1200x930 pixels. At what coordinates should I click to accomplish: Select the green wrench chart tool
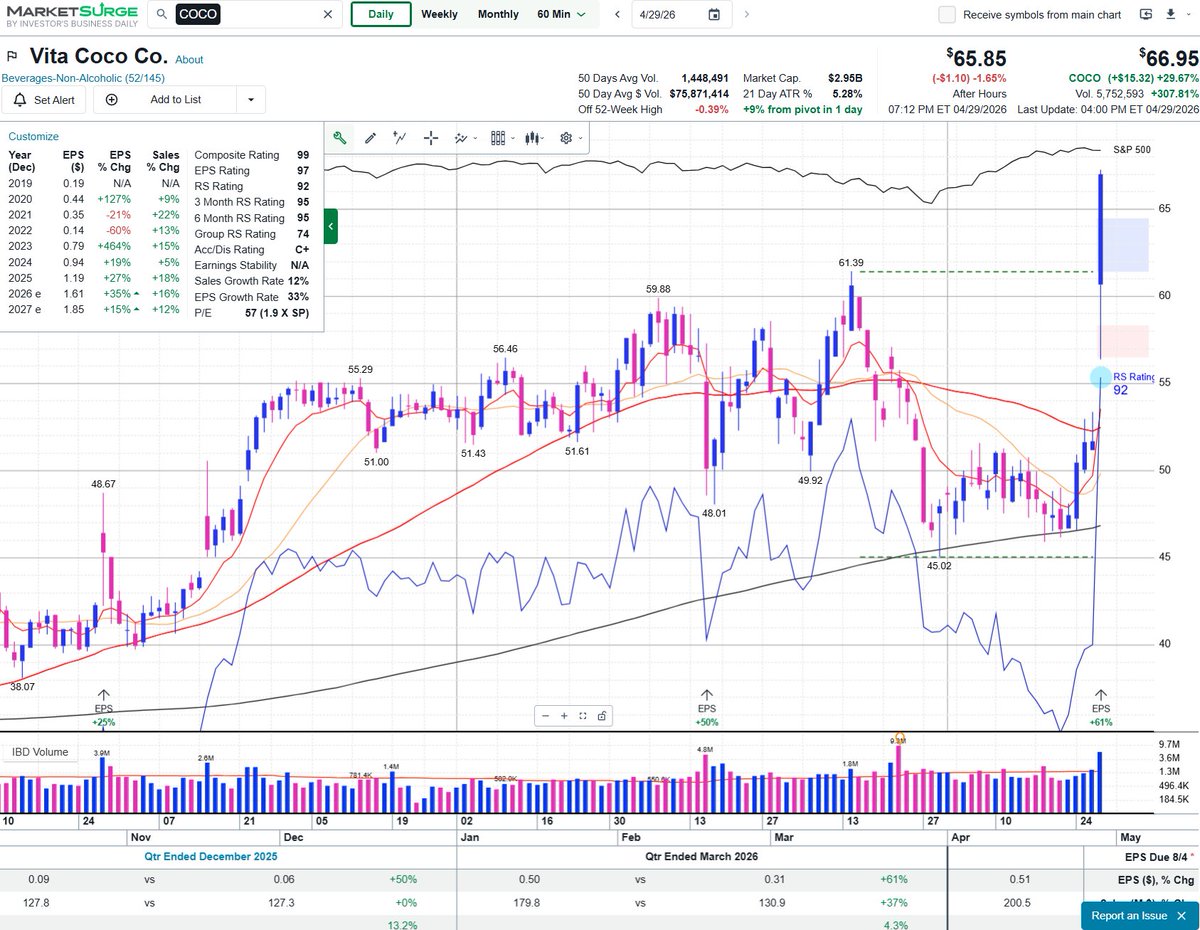tap(339, 138)
